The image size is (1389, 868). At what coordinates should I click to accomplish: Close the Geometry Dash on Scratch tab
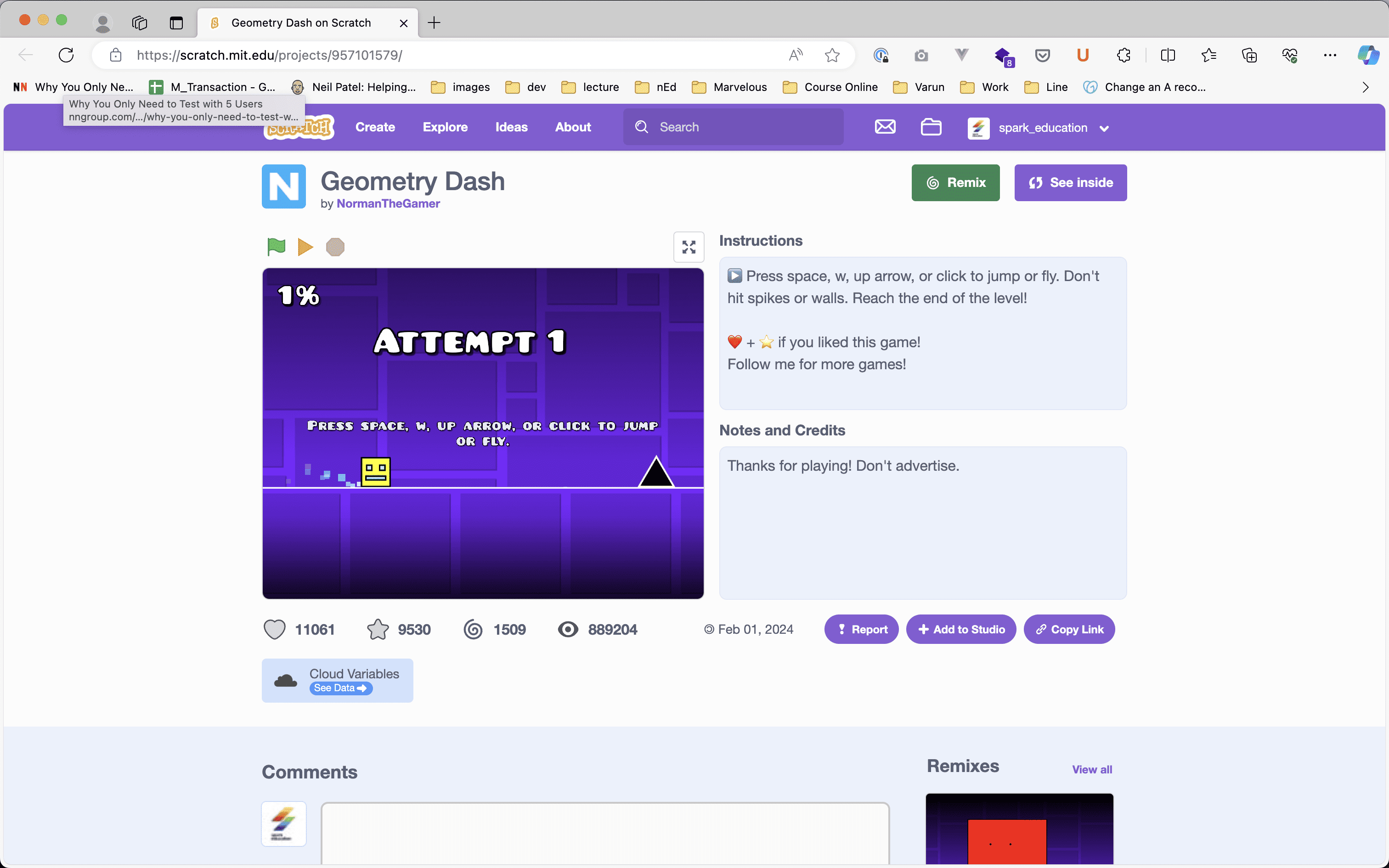coord(403,23)
